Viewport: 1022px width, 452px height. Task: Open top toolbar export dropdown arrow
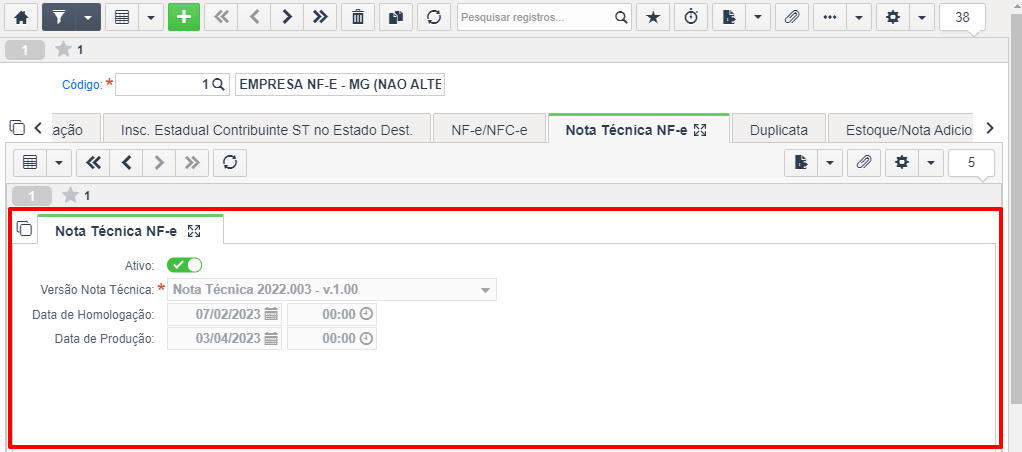pyautogui.click(x=757, y=18)
